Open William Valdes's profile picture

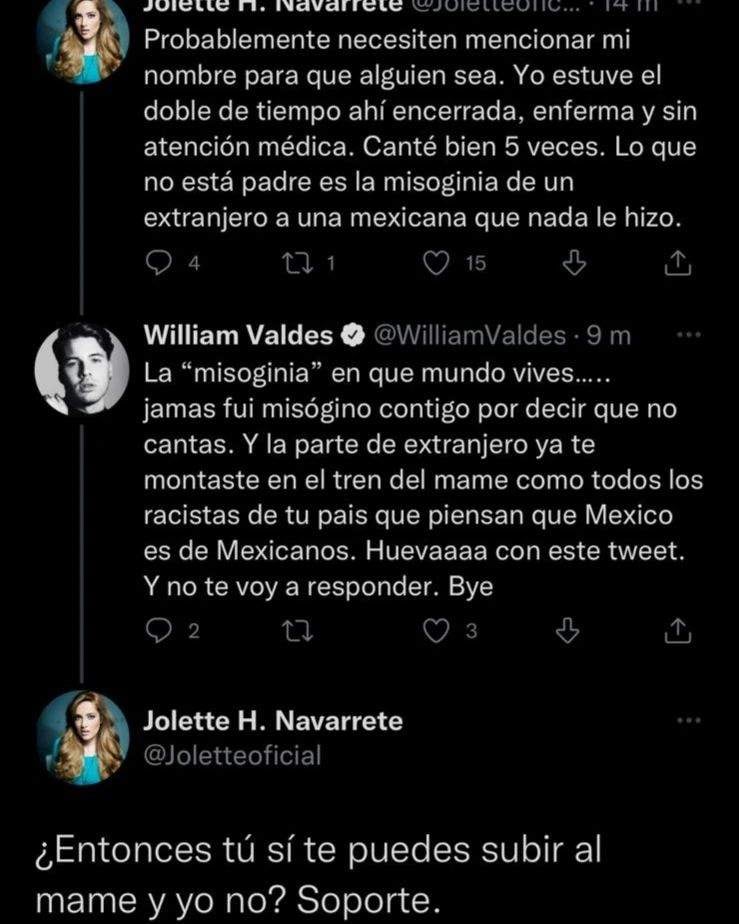(x=82, y=368)
